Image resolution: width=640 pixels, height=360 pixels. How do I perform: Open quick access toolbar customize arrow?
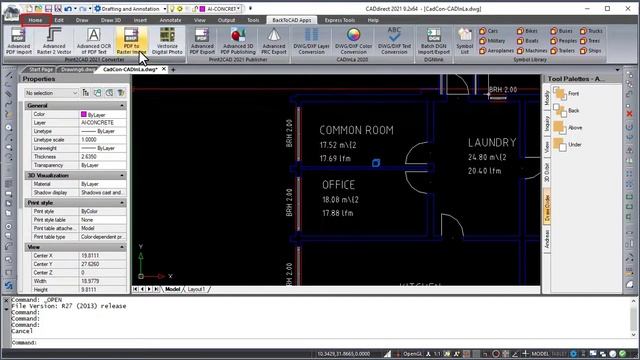(250, 9)
